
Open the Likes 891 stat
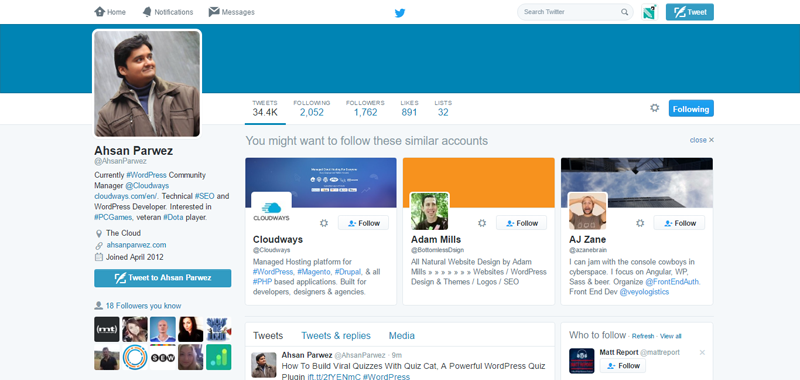click(x=409, y=108)
